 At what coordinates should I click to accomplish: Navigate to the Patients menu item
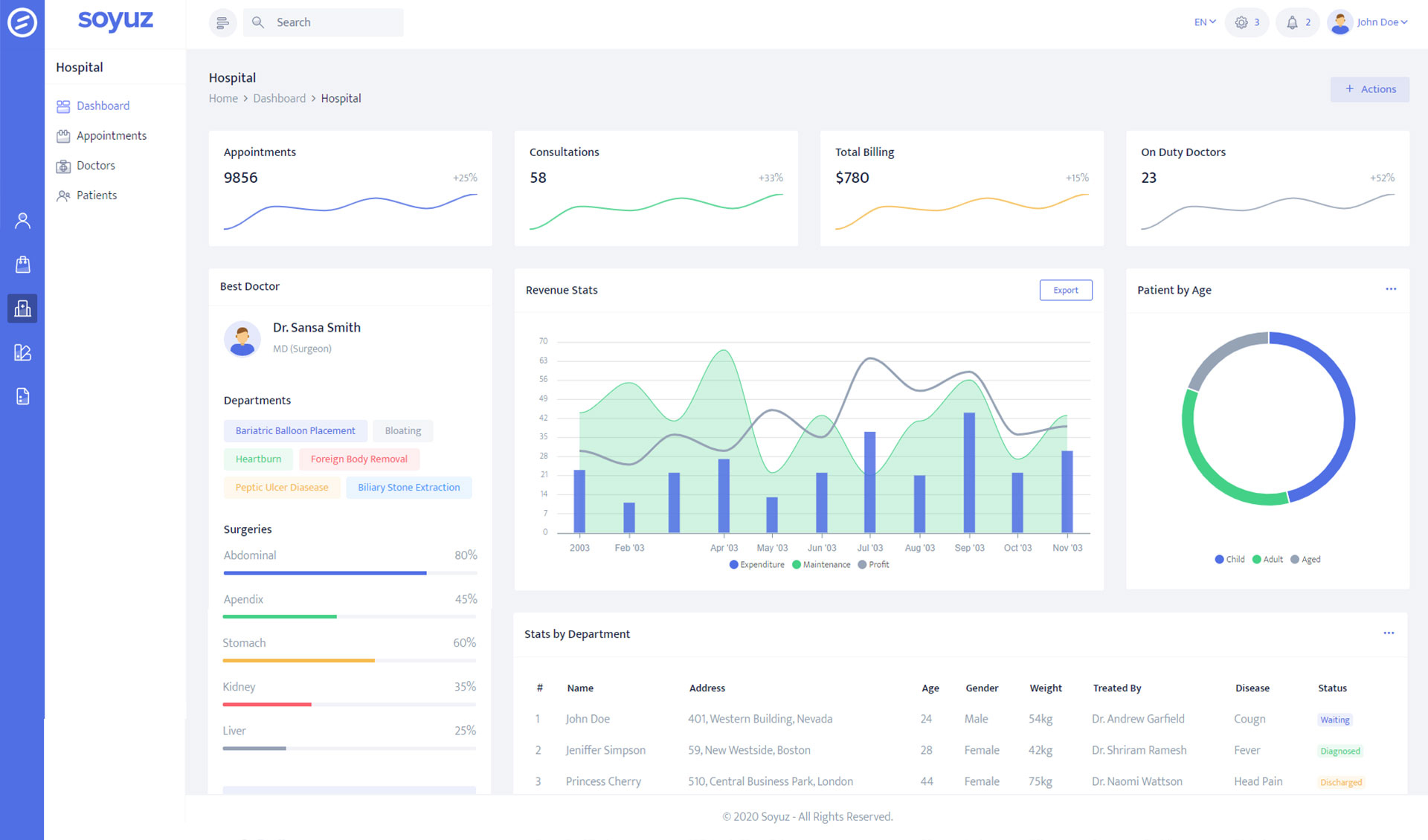tap(97, 195)
